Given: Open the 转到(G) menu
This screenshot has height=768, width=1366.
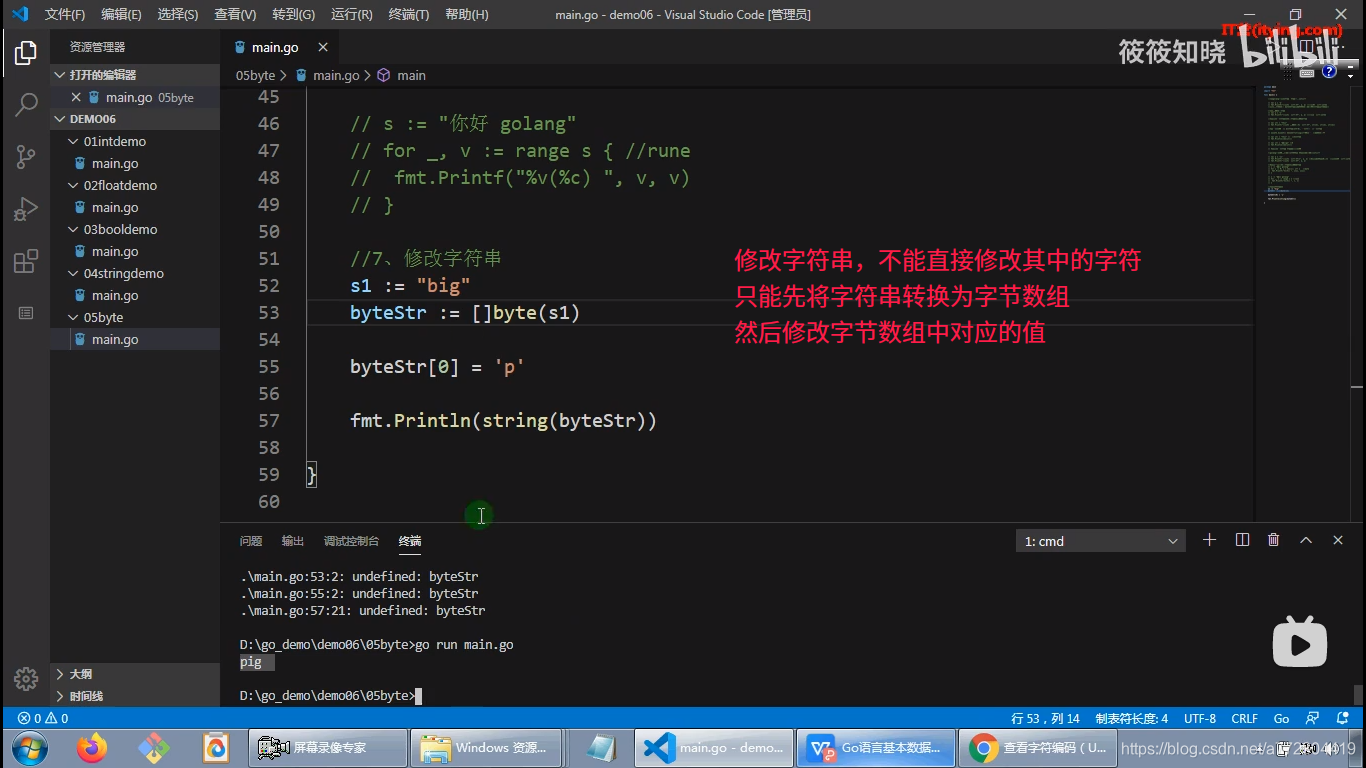Looking at the screenshot, I should pyautogui.click(x=294, y=15).
